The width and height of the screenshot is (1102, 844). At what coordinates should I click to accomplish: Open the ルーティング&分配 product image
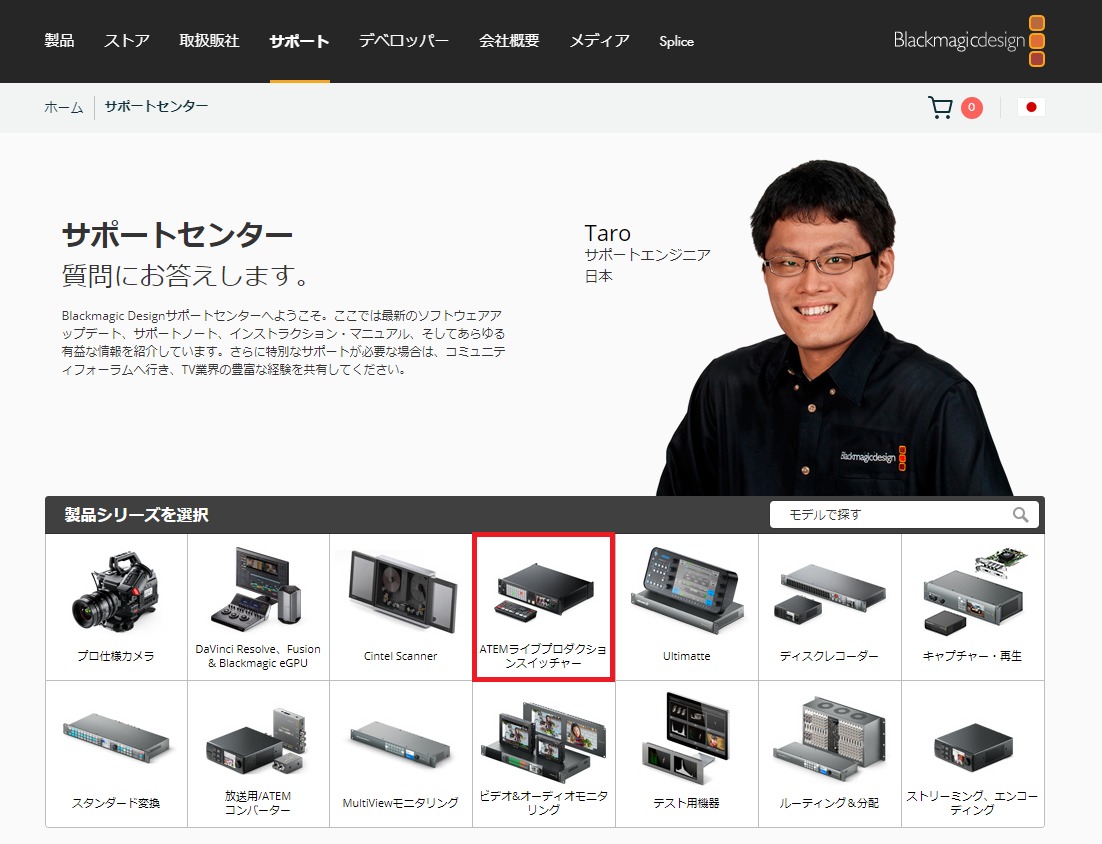tap(829, 739)
